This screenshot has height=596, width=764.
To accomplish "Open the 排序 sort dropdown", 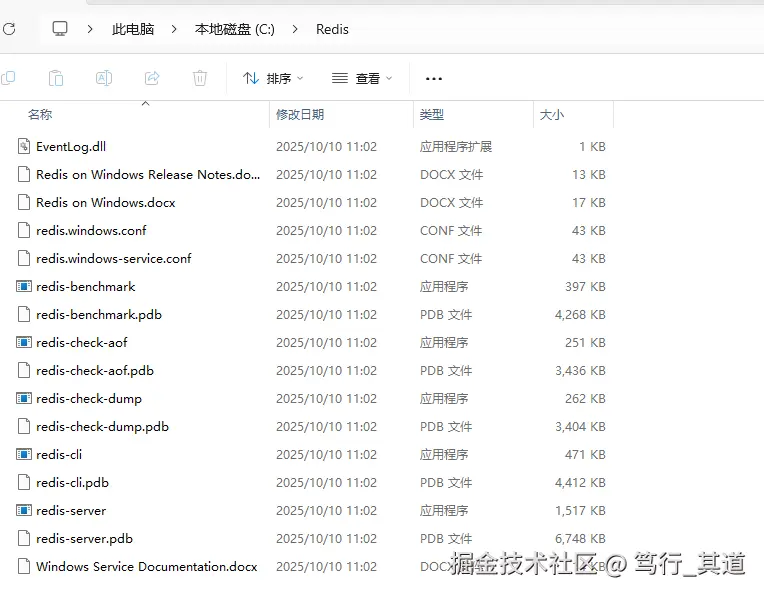I will (273, 78).
